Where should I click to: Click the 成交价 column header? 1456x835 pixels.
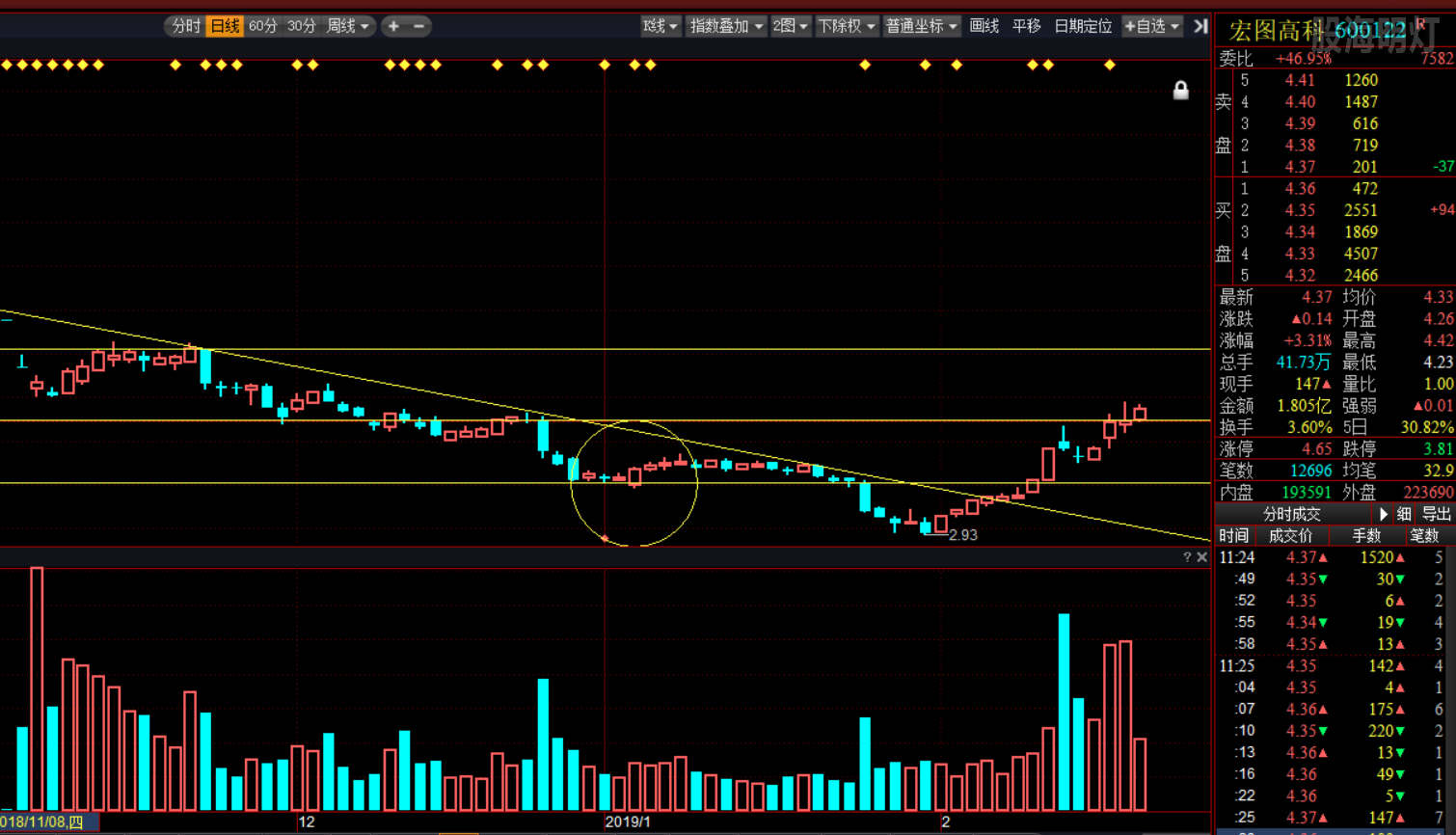[x=1290, y=535]
